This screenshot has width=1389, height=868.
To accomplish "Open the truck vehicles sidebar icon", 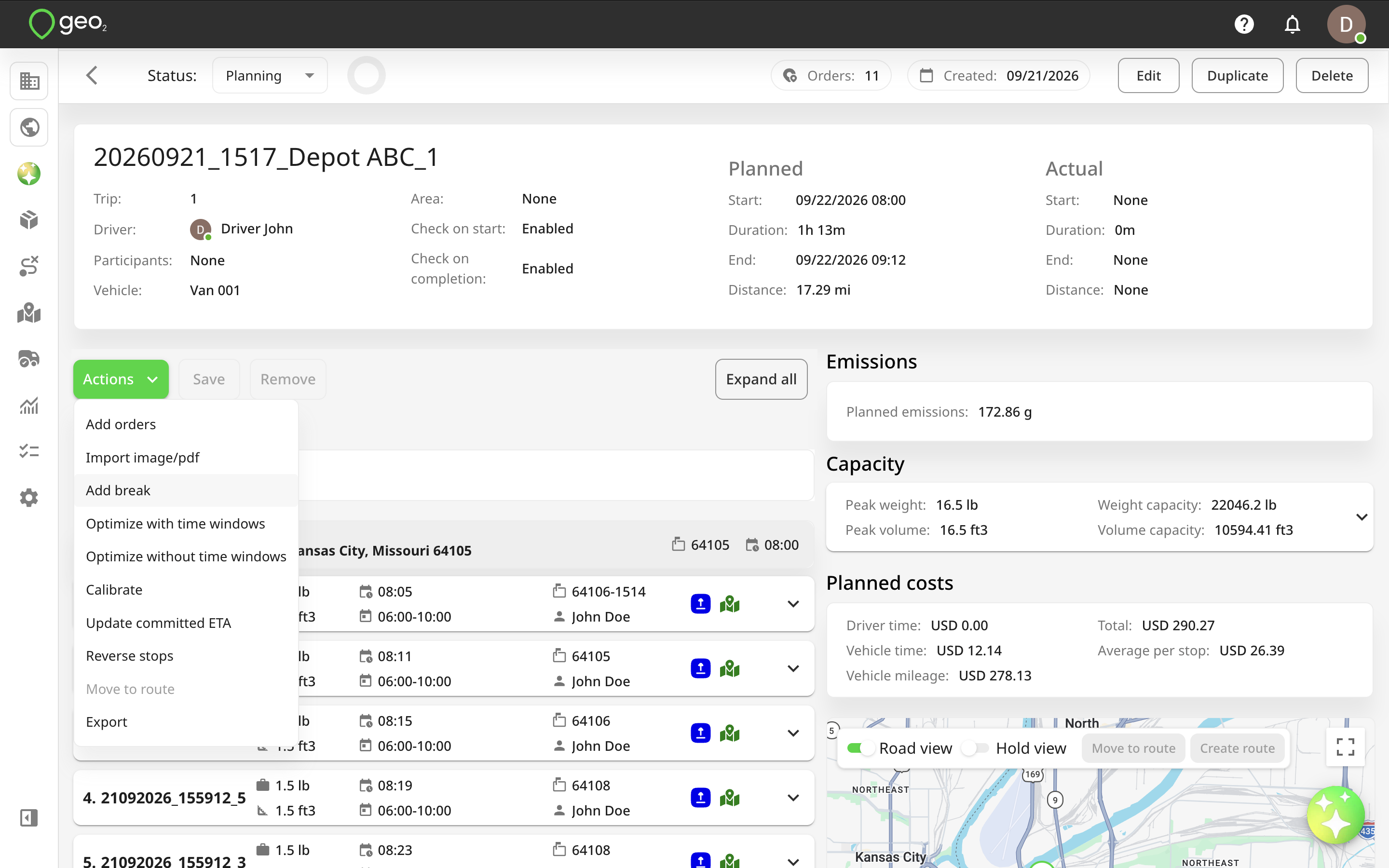I will [x=29, y=359].
